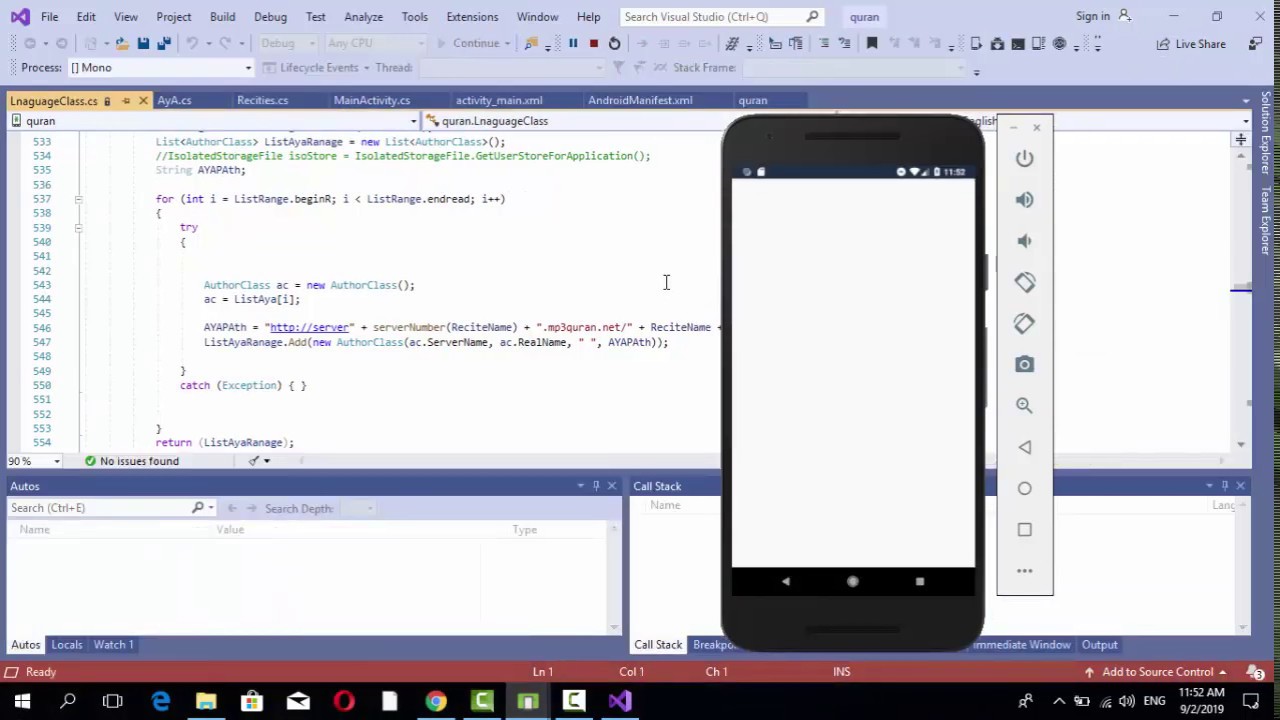Tap the Android navigation bar home button
The height and width of the screenshot is (720, 1280).
point(852,581)
